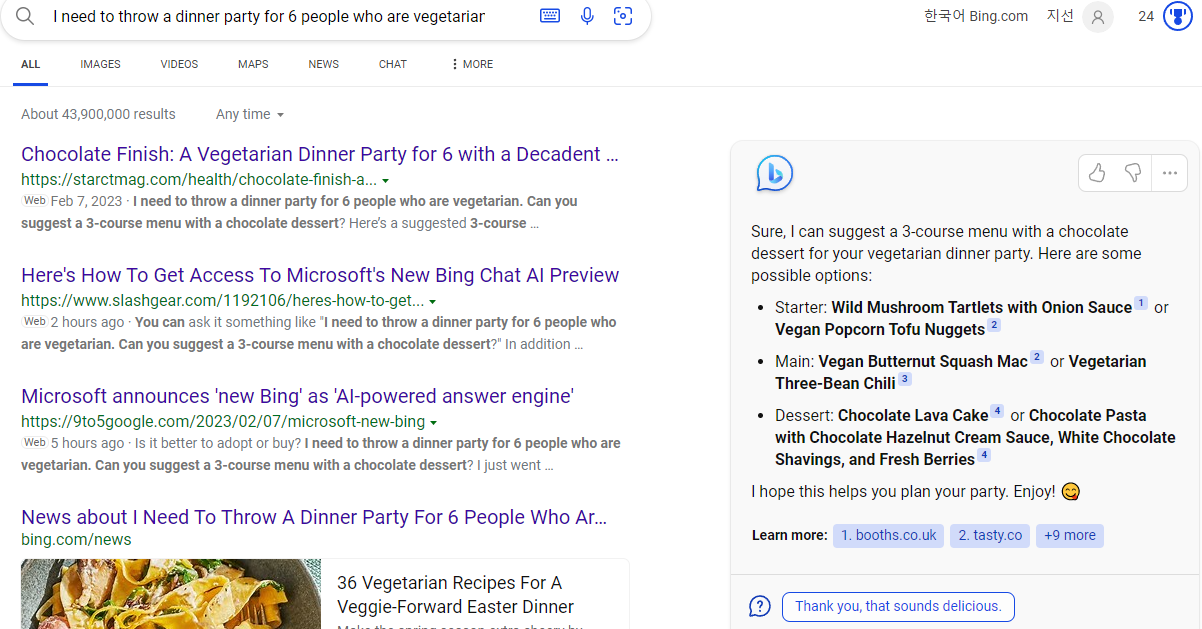Like the chat answer with thumbs up
The height and width of the screenshot is (629, 1202).
[1097, 173]
